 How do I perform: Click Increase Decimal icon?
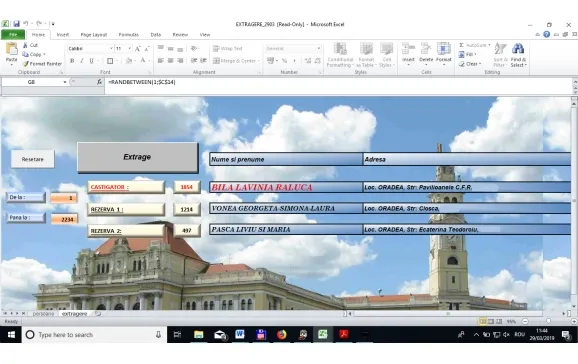click(308, 60)
